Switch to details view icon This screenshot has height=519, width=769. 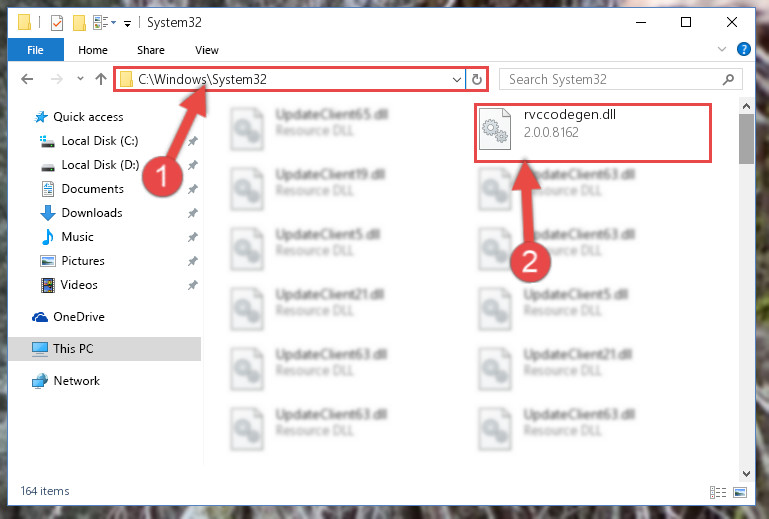[718, 492]
